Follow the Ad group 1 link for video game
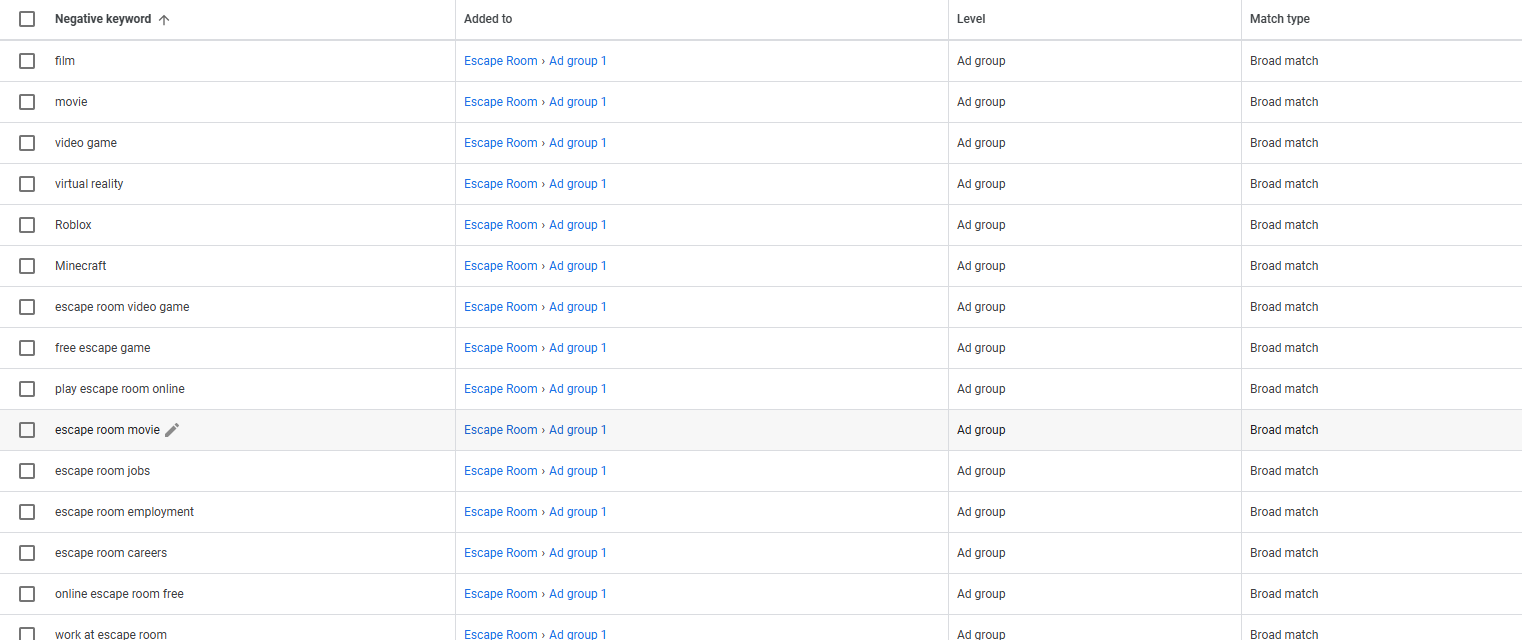Screen dimensions: 1522x640 click(578, 143)
